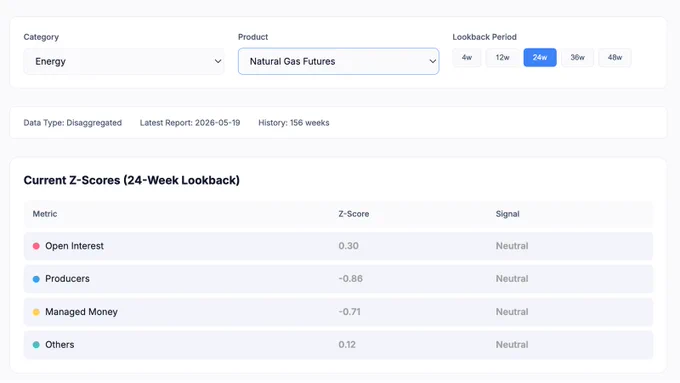Screen dimensions: 680x383
Task: Click the yellow Managed Money color dot
Action: pos(36,312)
